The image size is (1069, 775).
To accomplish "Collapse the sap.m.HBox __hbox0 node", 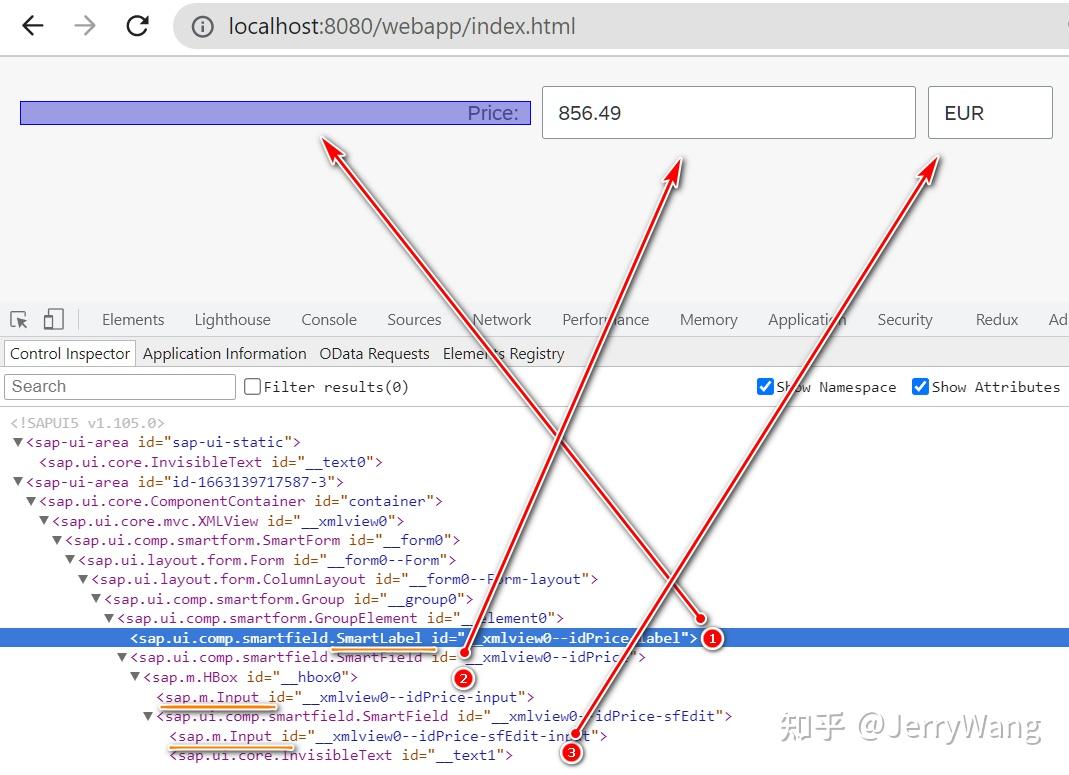I will click(135, 677).
